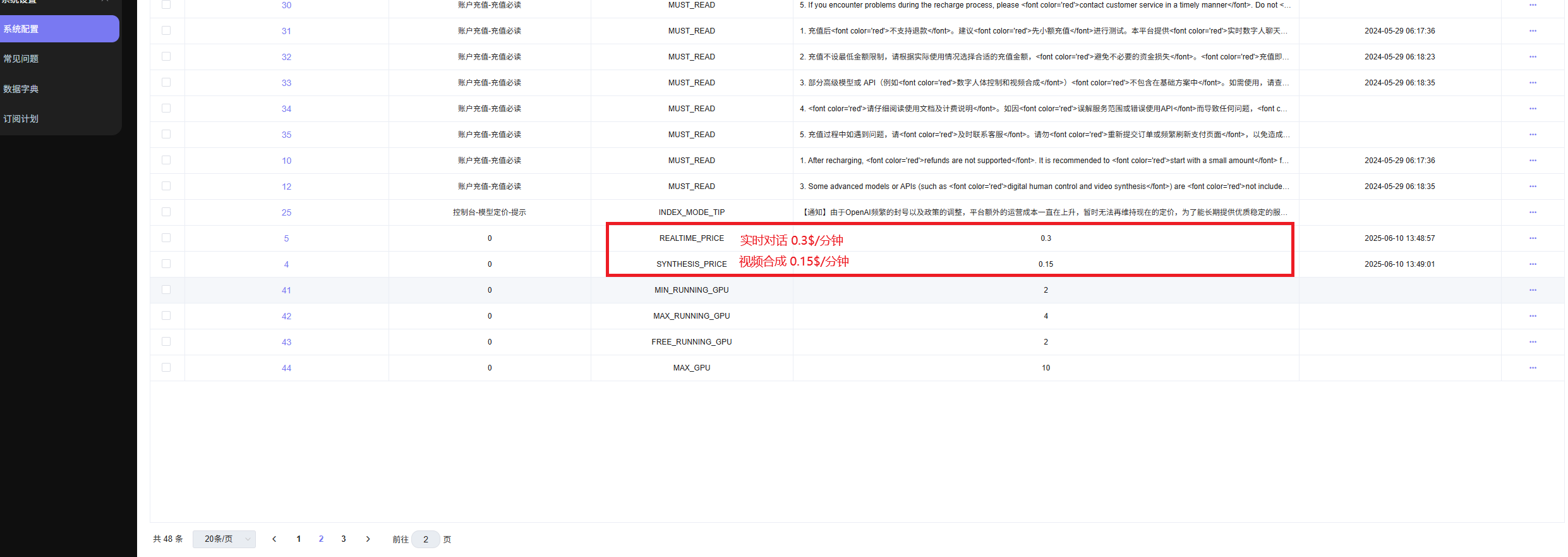1568x557 pixels.
Task: Expand actions dropdown for row ID 31
Action: click(x=1532, y=31)
